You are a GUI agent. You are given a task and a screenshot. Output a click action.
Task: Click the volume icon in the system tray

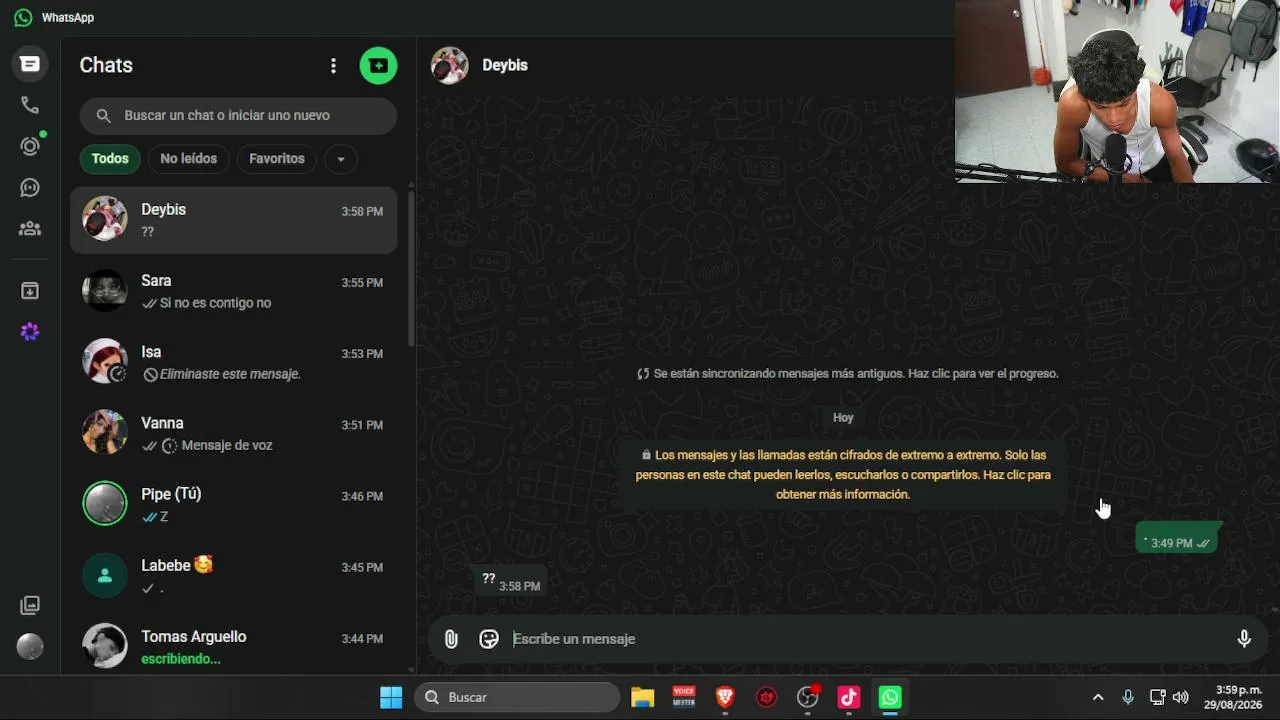point(1181,697)
